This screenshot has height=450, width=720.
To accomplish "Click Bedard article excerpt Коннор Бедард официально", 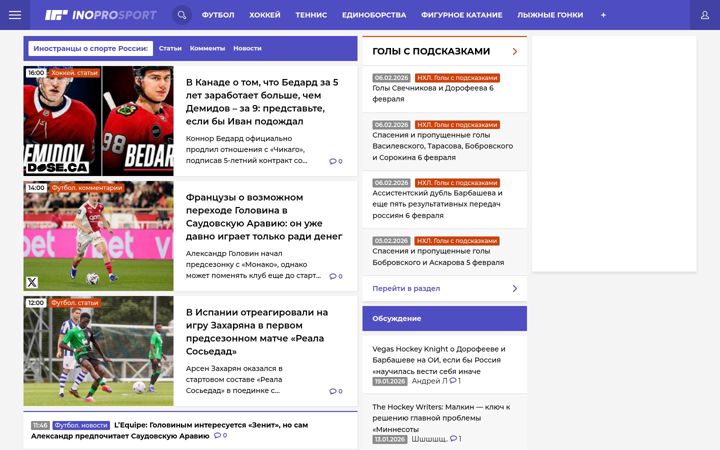I will (x=247, y=149).
